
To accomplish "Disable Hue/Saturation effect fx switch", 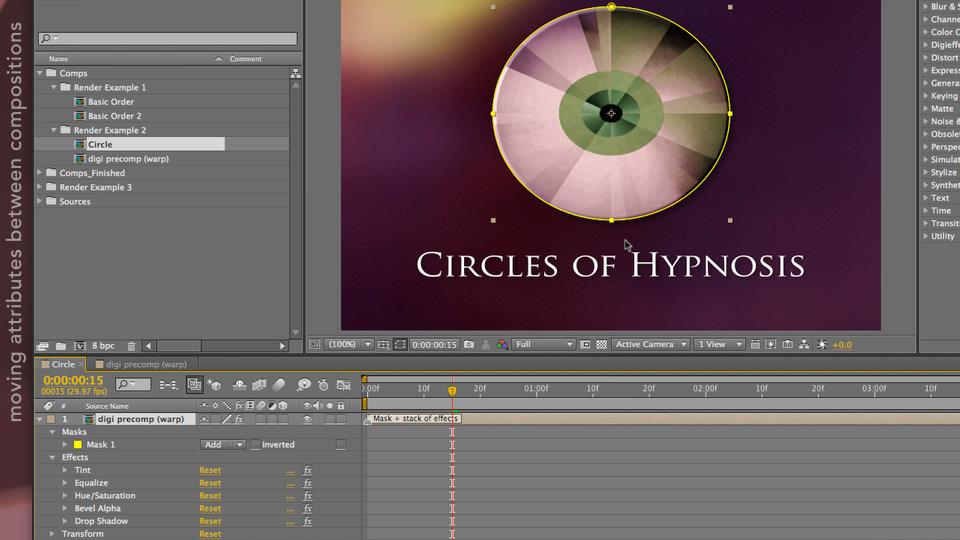I will pos(307,496).
